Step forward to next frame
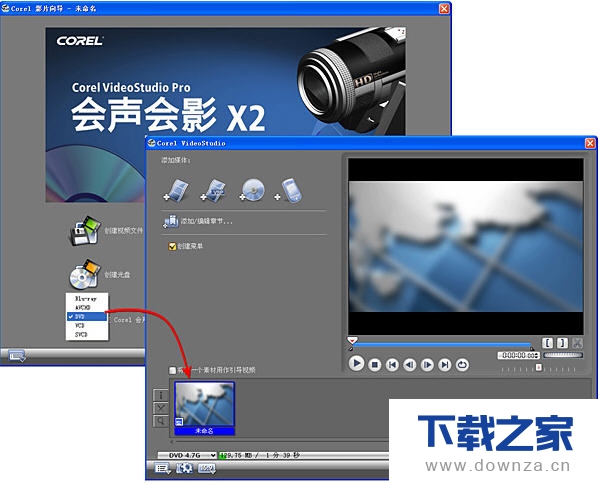Image resolution: width=599 pixels, height=484 pixels. coord(427,365)
